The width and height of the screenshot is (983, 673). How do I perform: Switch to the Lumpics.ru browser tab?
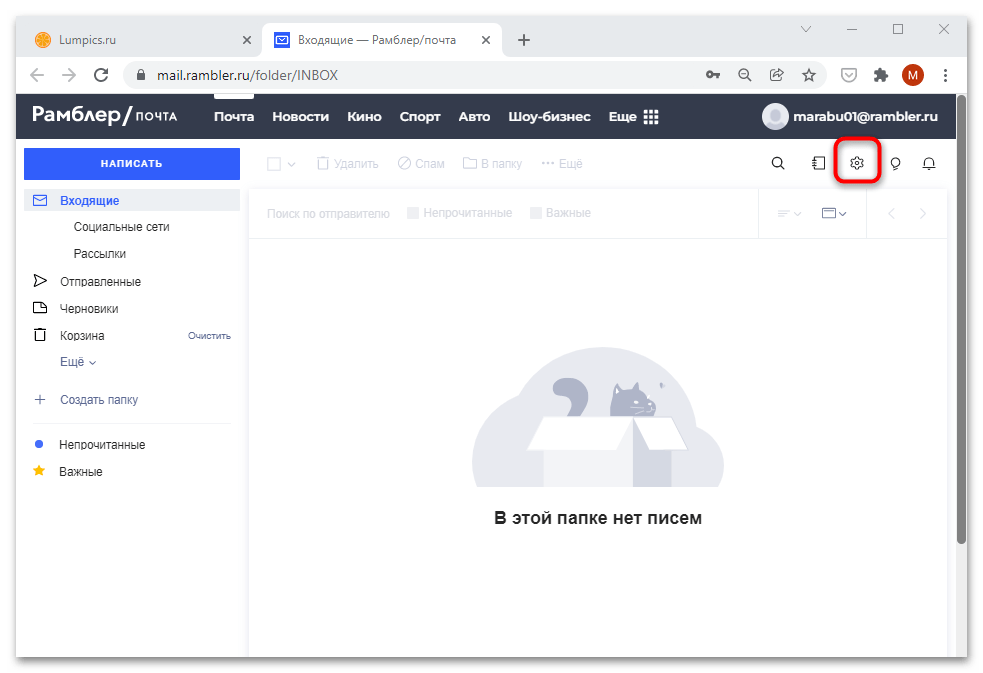click(x=137, y=40)
